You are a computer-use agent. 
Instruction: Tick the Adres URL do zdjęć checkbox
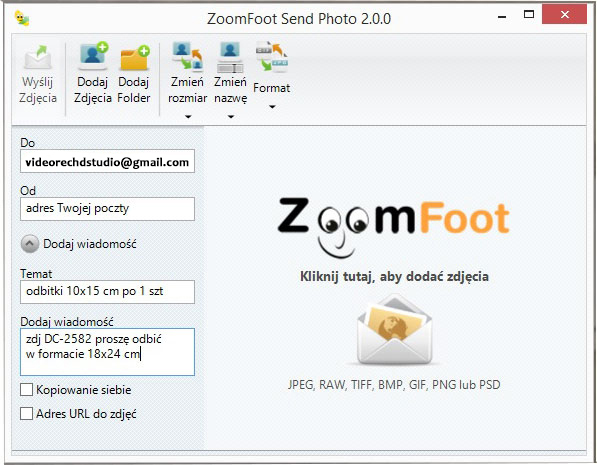tap(26, 414)
